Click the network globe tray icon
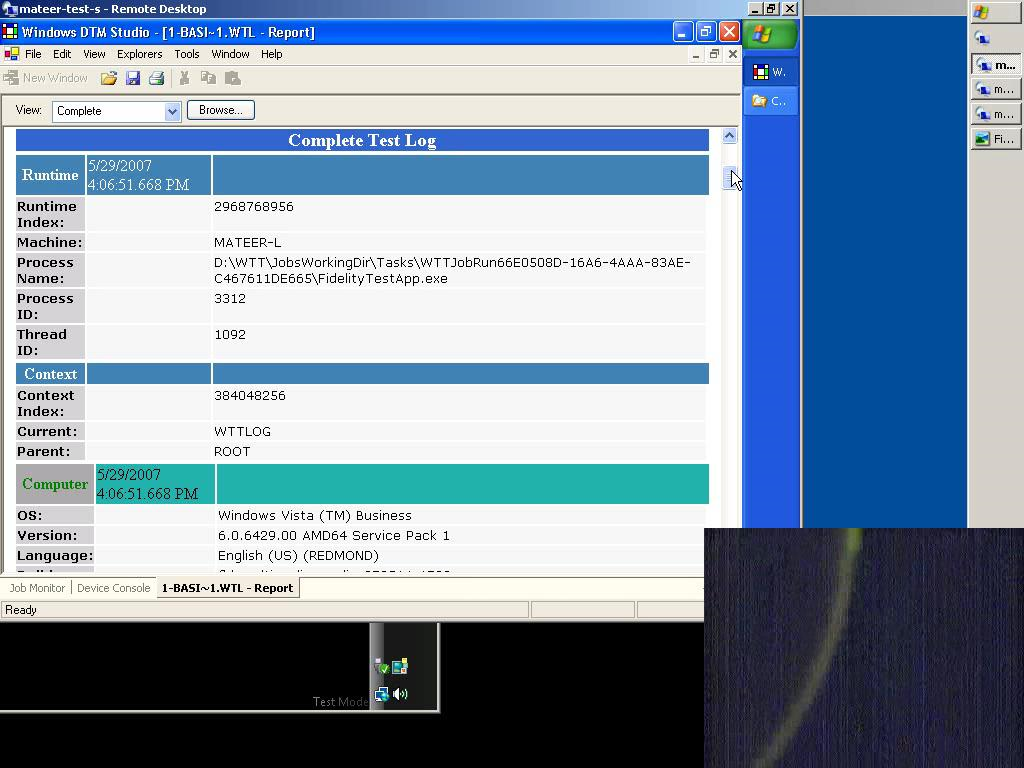Viewport: 1024px width, 768px height. click(381, 694)
